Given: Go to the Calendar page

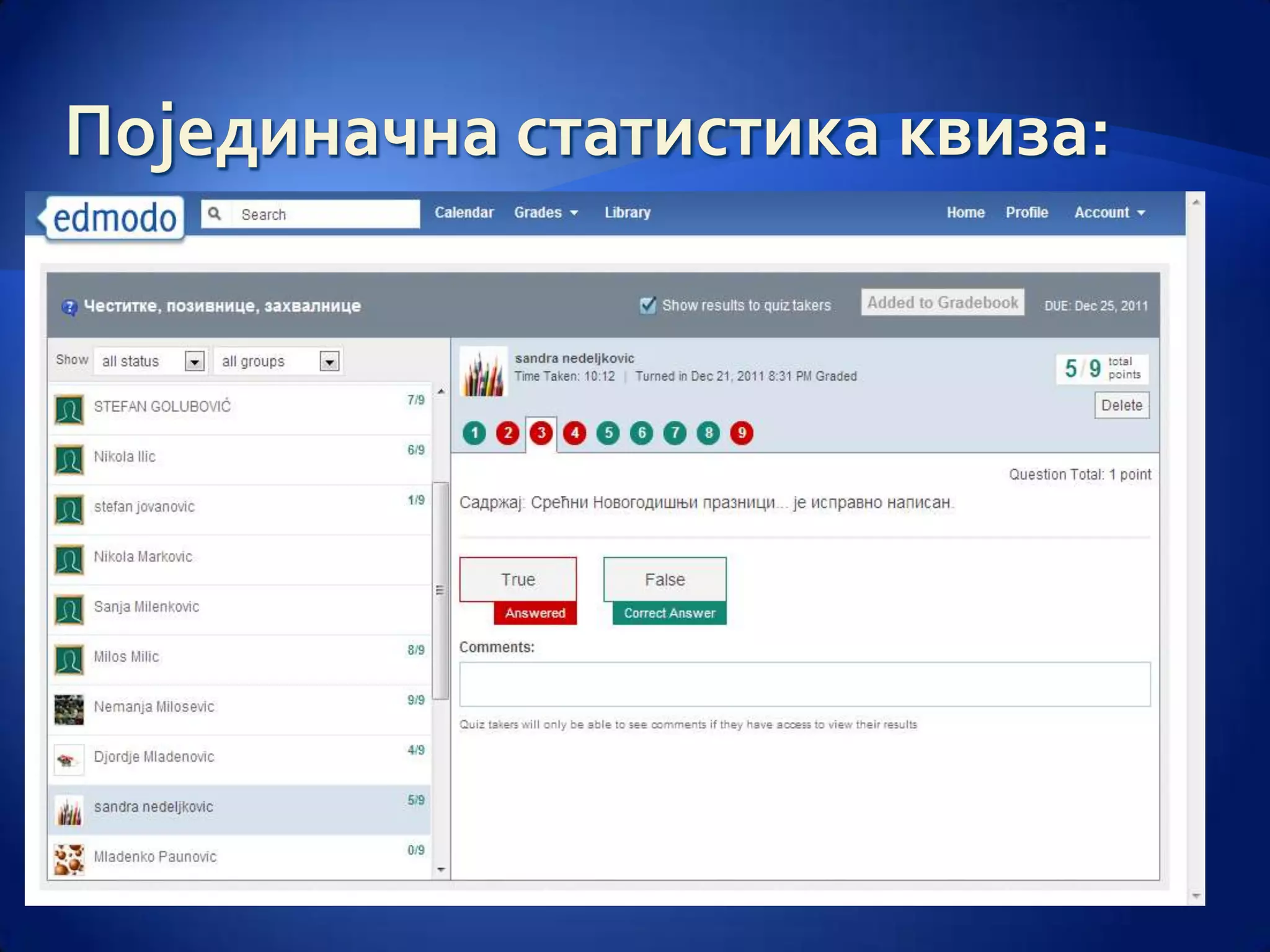Looking at the screenshot, I should [464, 213].
